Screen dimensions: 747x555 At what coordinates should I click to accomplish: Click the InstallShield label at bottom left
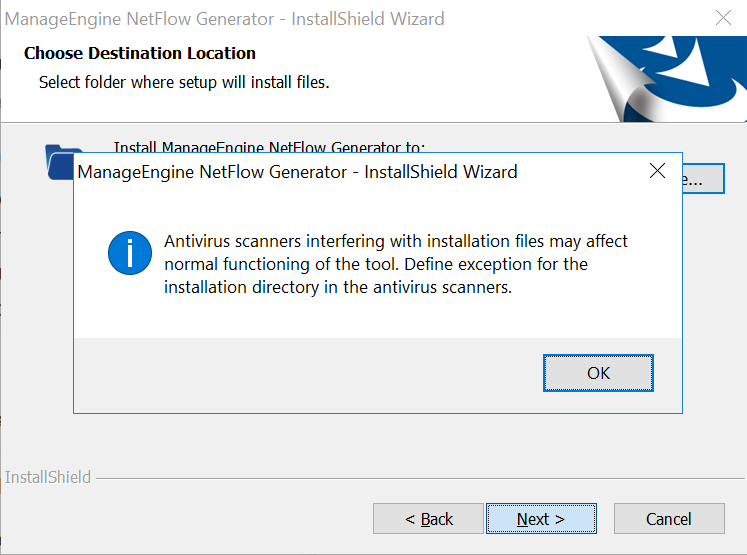(x=48, y=477)
